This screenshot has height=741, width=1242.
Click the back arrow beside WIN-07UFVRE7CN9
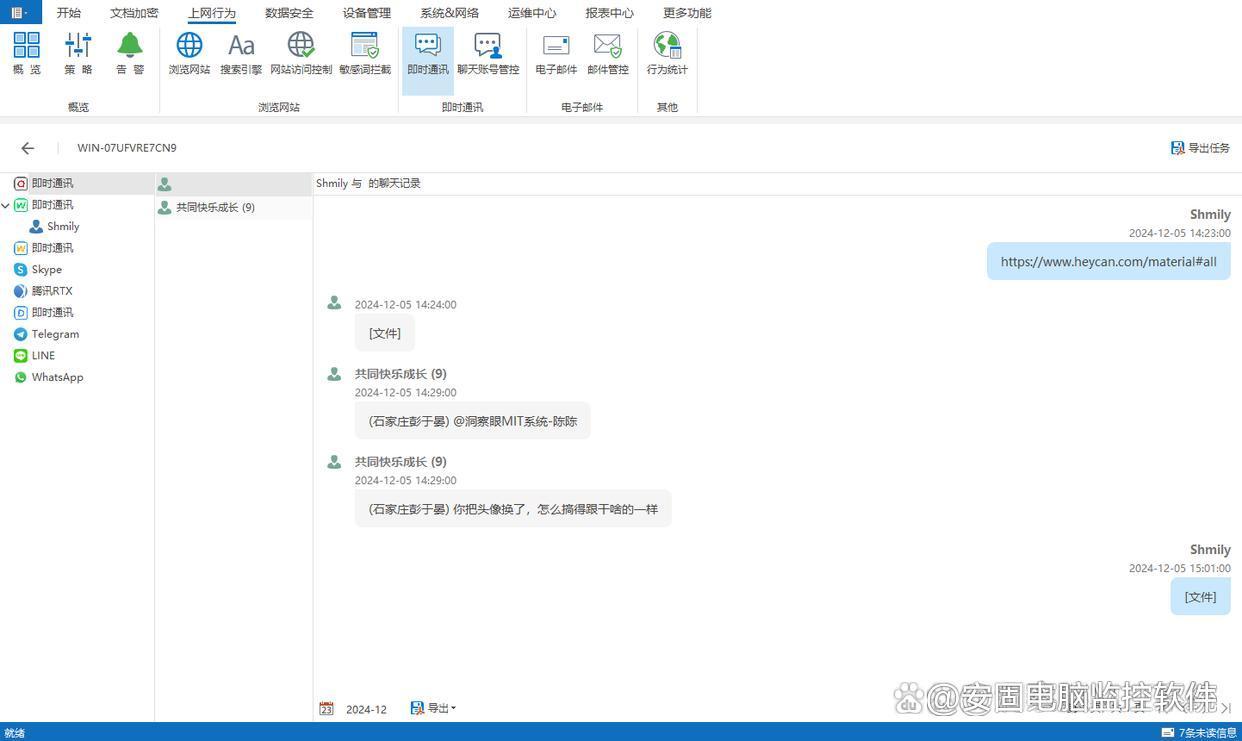pos(28,148)
